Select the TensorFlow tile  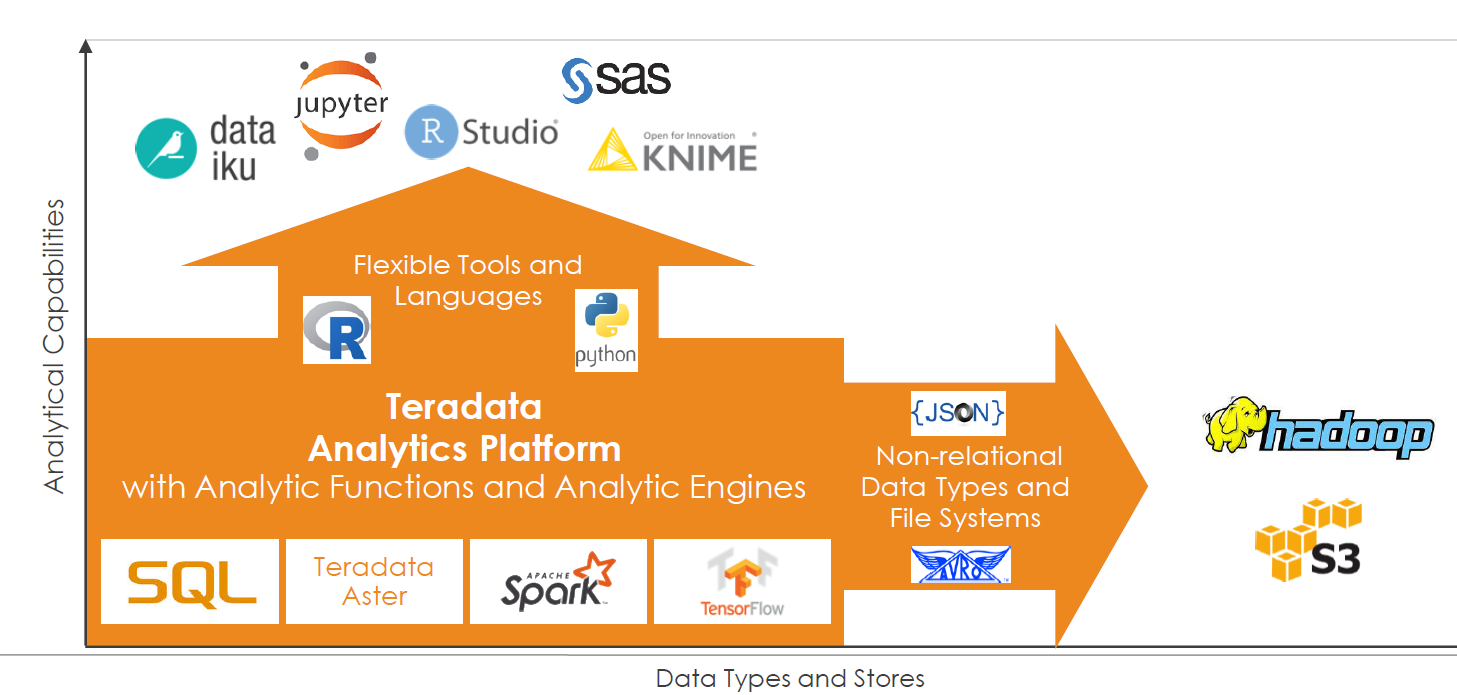pos(742,581)
